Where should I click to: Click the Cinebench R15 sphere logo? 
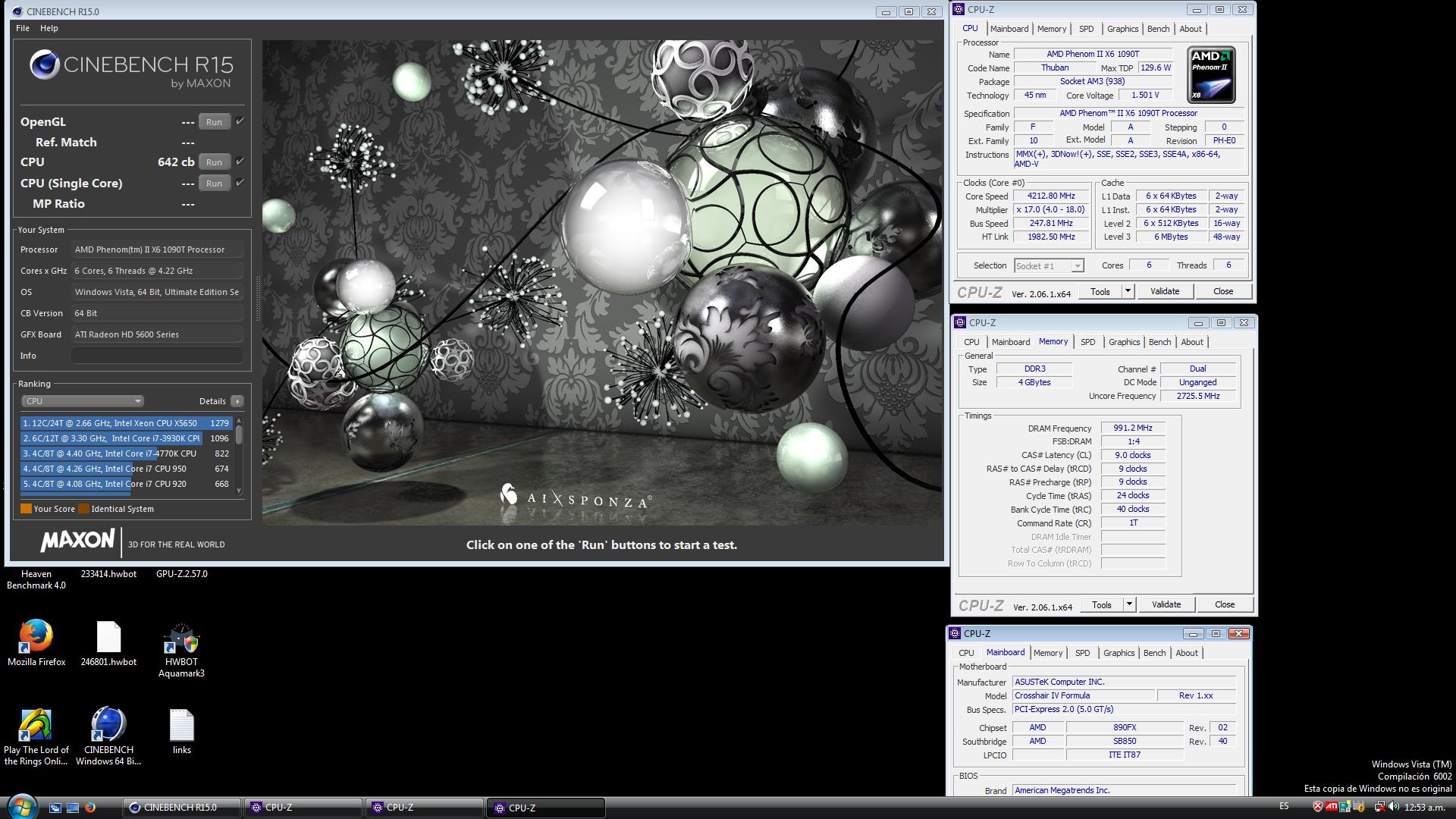[45, 65]
